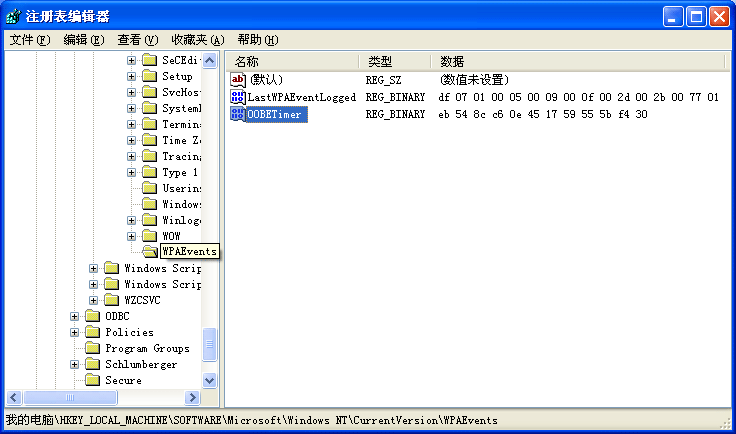Screen dimensions: 736x434
Task: Open the 帮助(H) menu
Action: [x=257, y=40]
